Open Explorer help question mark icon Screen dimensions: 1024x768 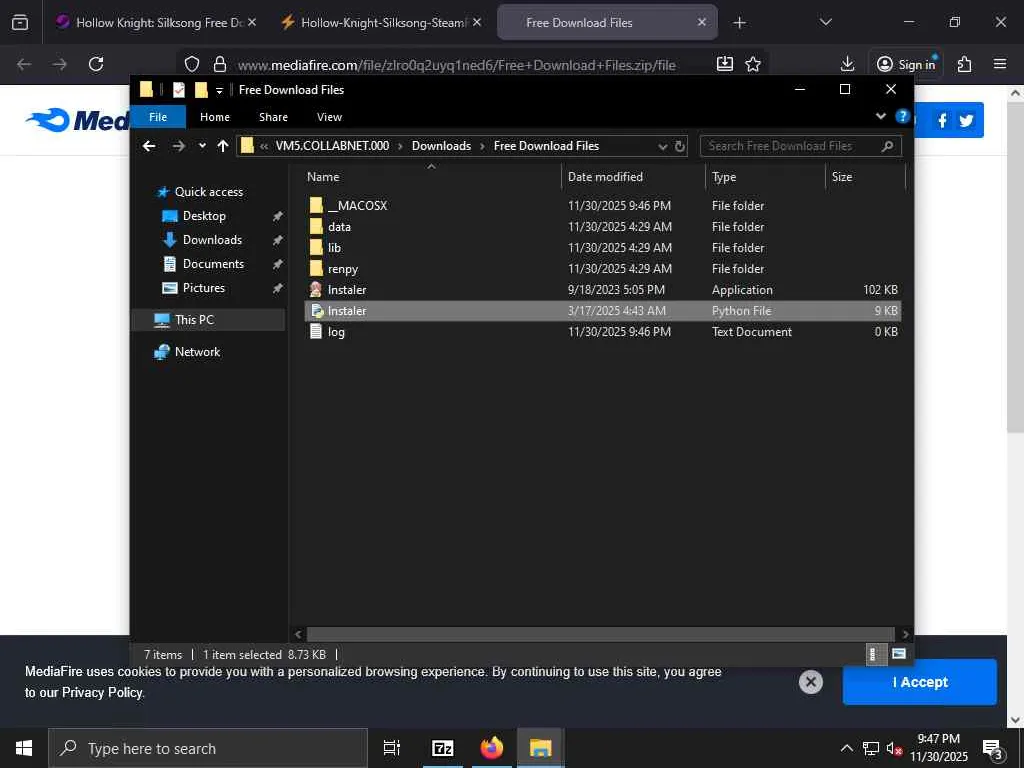click(x=903, y=116)
